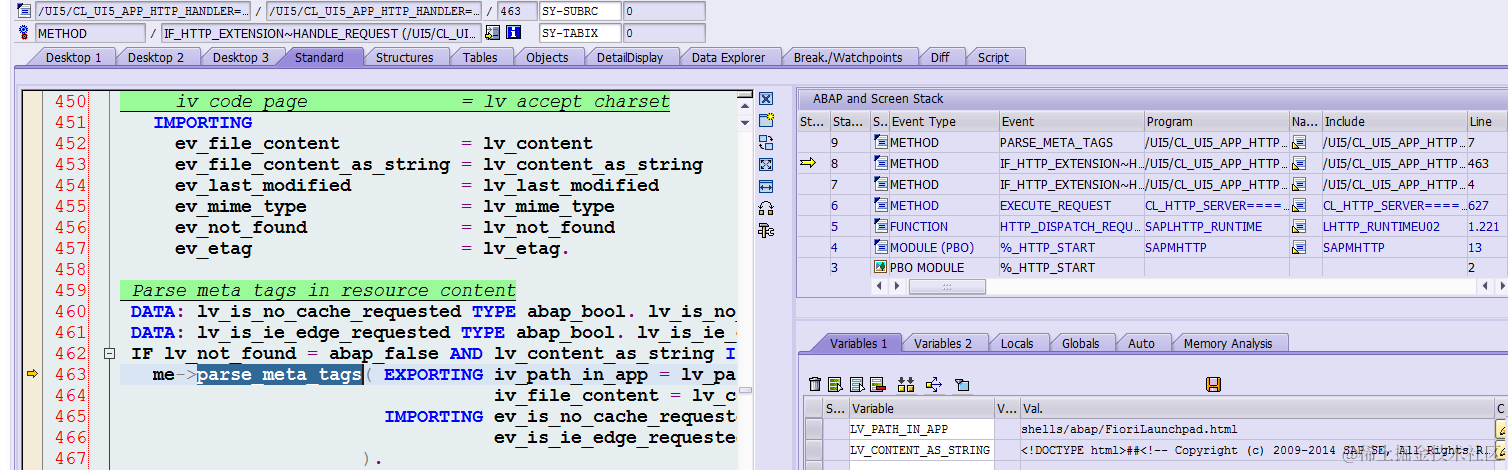Viewport: 1508px width, 470px height.
Task: Click the navigation icon in EXECUTE_REQUEST row
Action: point(1299,206)
